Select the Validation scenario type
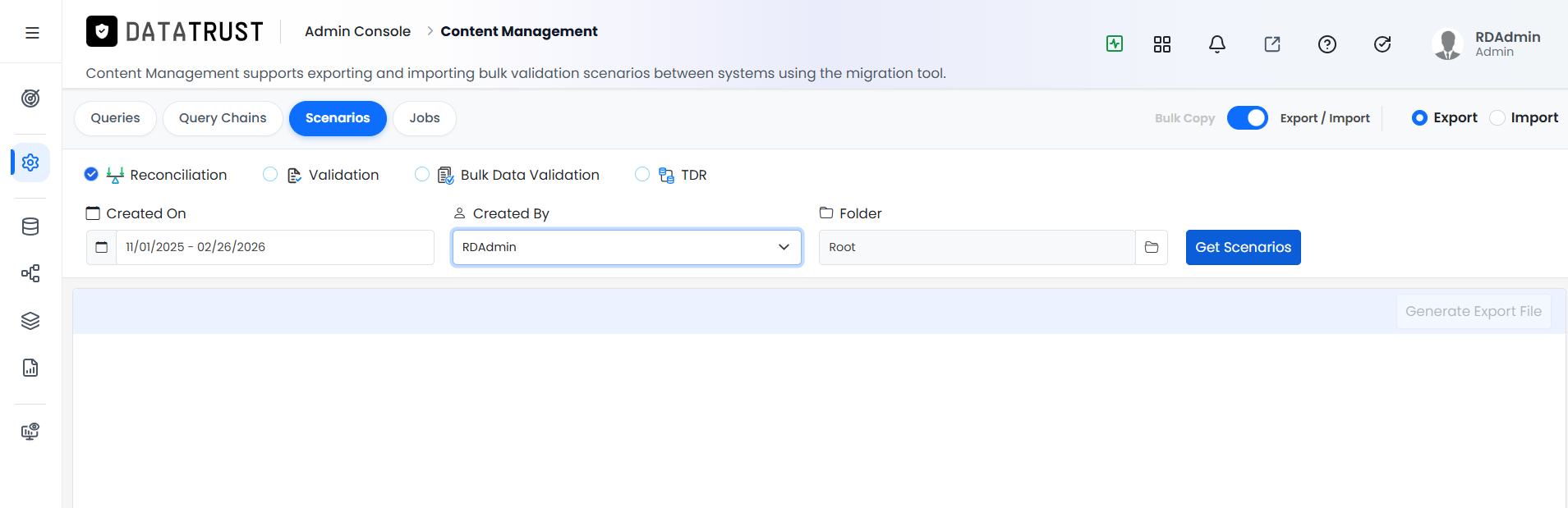The width and height of the screenshot is (1568, 508). click(x=270, y=175)
